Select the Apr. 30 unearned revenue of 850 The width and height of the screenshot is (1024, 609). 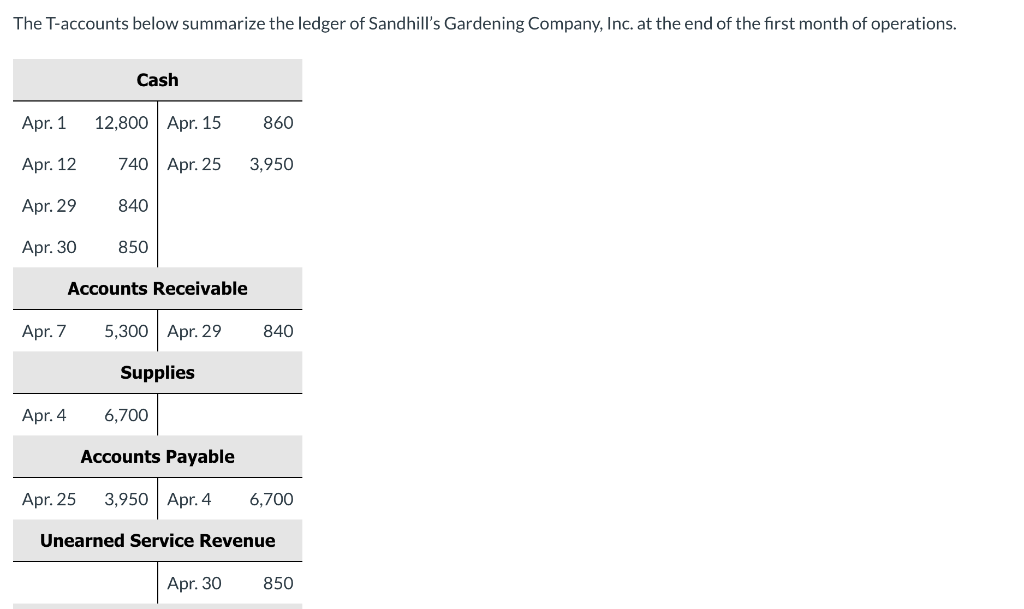(278, 584)
